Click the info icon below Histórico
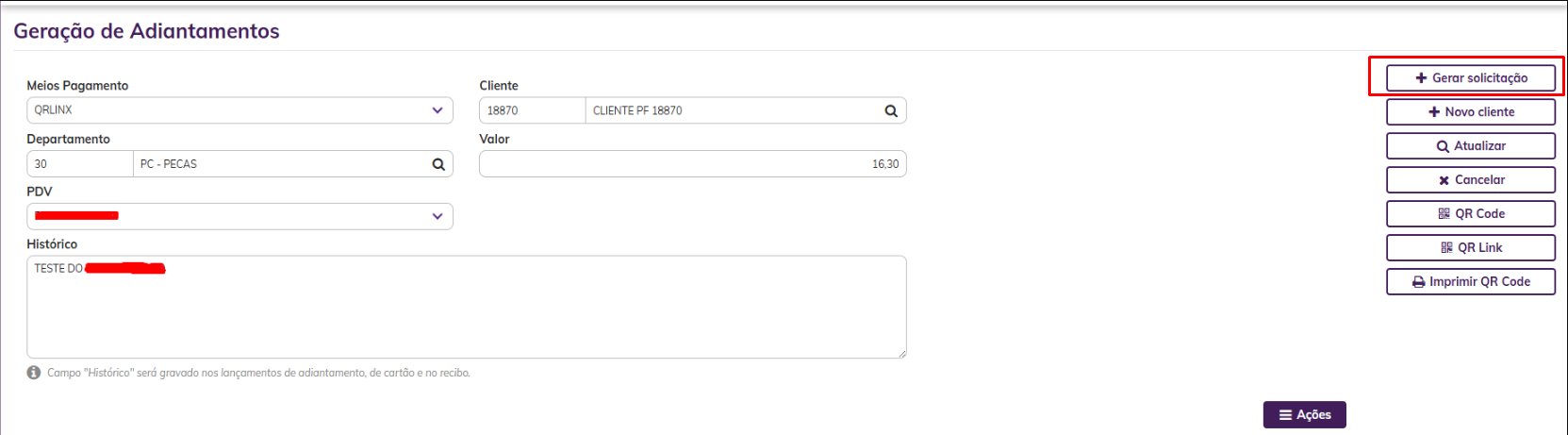 pos(34,373)
